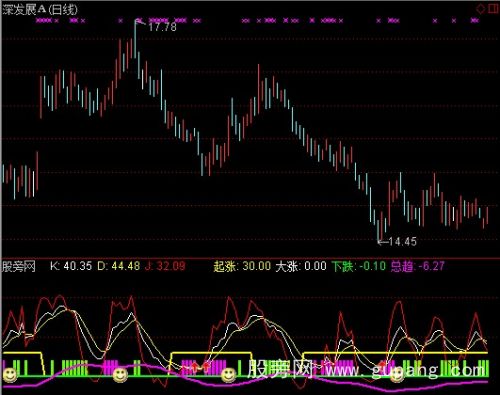Click the rightmost smiley face signal in indicator panel
This screenshot has height=395, width=500.
tap(396, 375)
